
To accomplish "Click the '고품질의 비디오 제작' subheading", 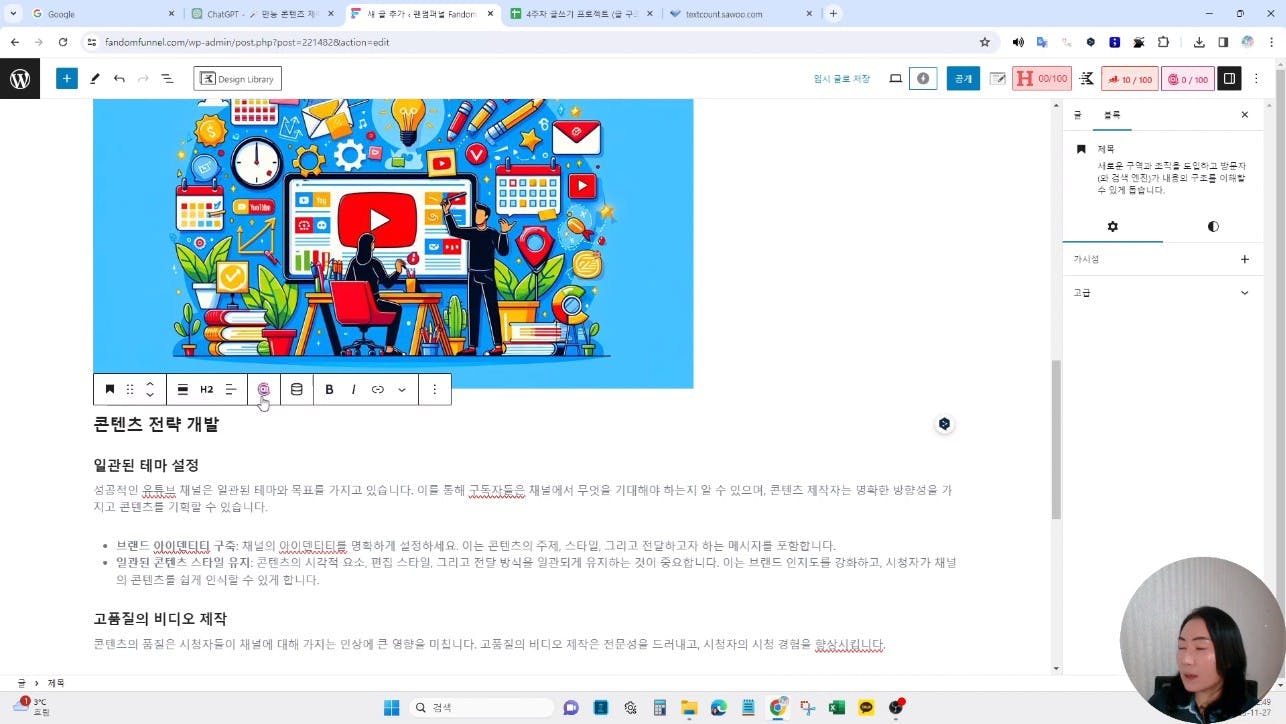I will pyautogui.click(x=160, y=619).
